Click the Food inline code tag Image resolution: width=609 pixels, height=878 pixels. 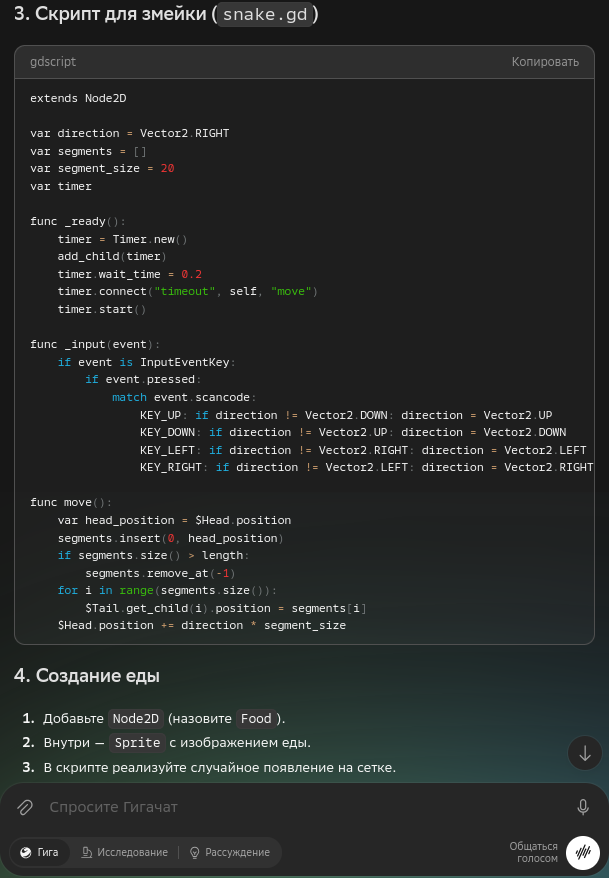256,718
